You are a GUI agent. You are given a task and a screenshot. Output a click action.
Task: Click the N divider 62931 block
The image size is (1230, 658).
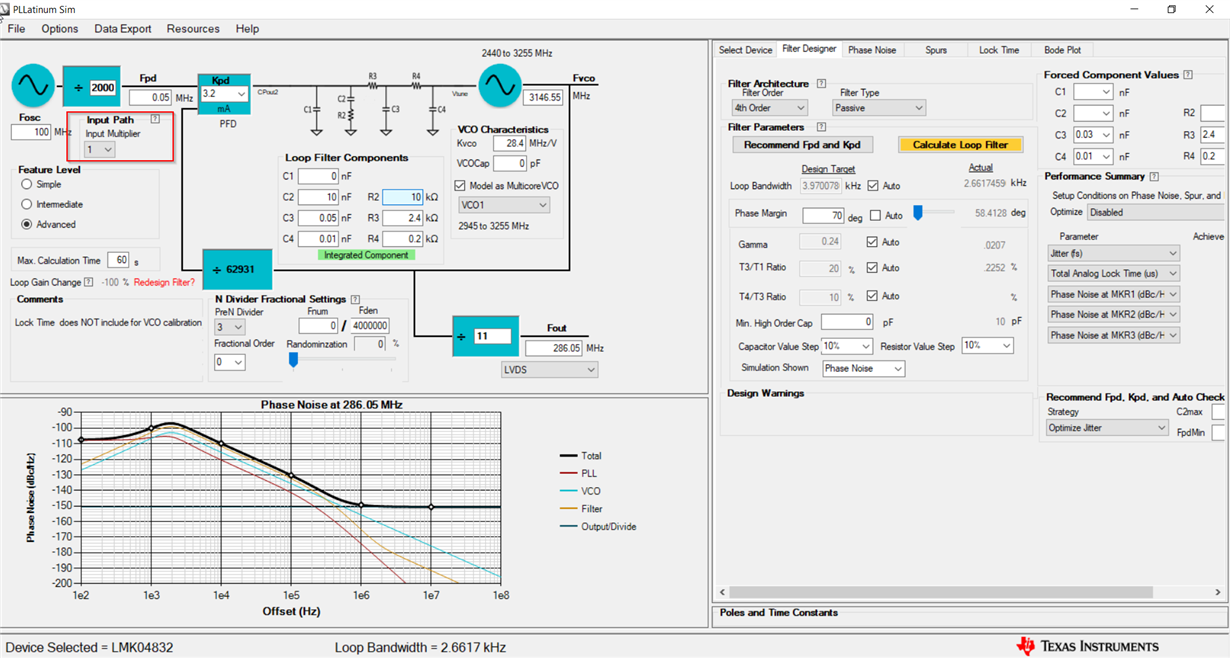(237, 270)
